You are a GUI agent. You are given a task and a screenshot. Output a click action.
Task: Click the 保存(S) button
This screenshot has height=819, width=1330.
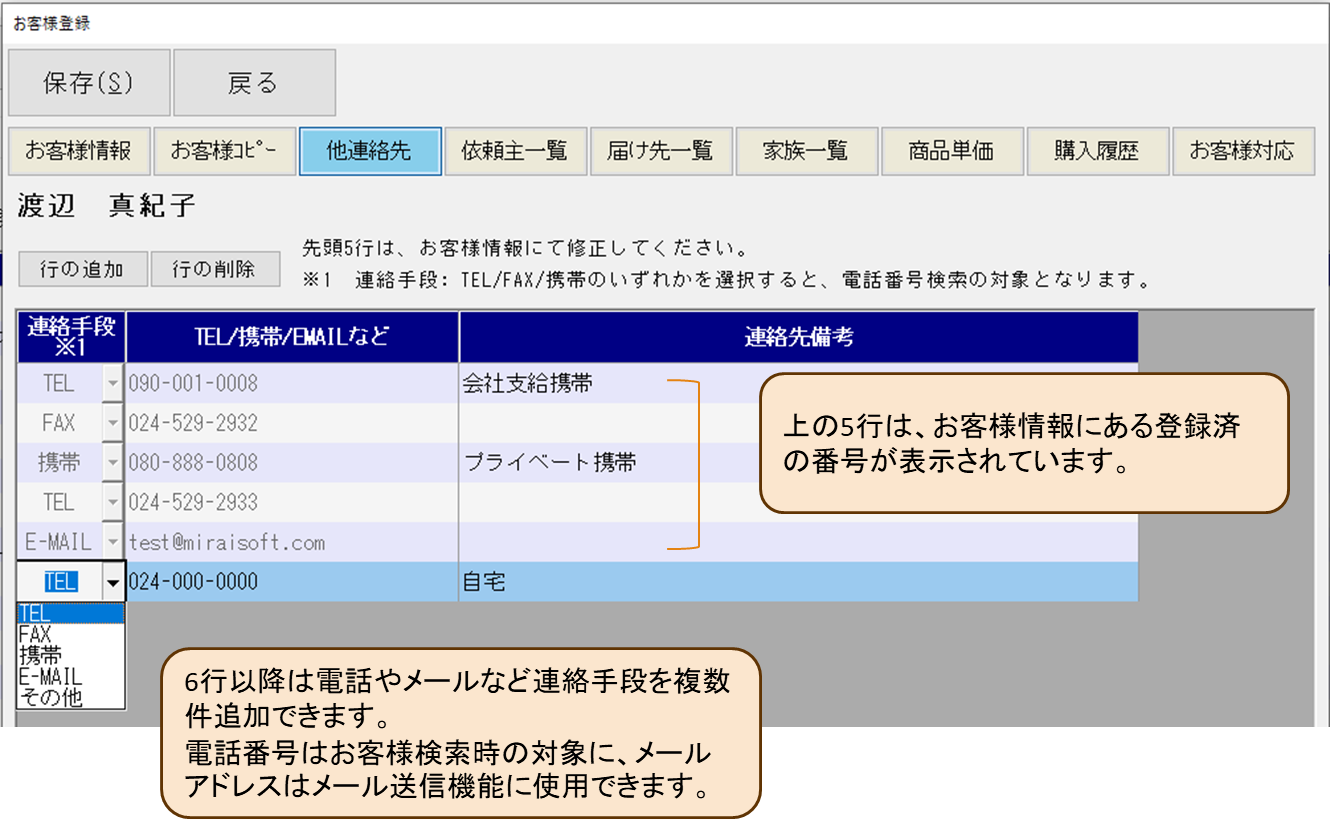(88, 83)
